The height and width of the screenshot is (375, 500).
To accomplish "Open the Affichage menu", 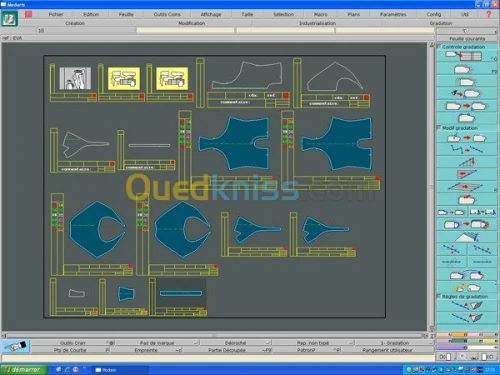I will tap(211, 14).
